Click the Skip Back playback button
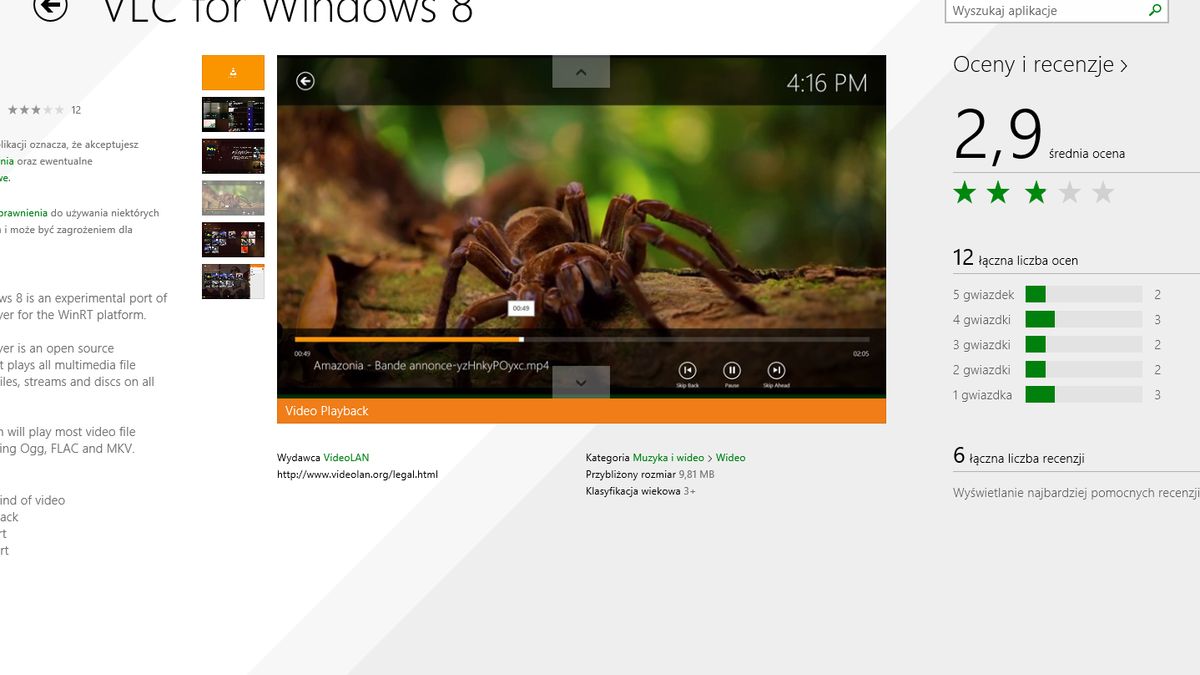 tap(687, 371)
